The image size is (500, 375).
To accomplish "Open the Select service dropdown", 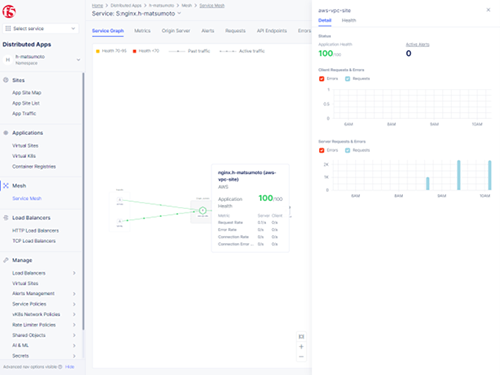I will pos(41,28).
